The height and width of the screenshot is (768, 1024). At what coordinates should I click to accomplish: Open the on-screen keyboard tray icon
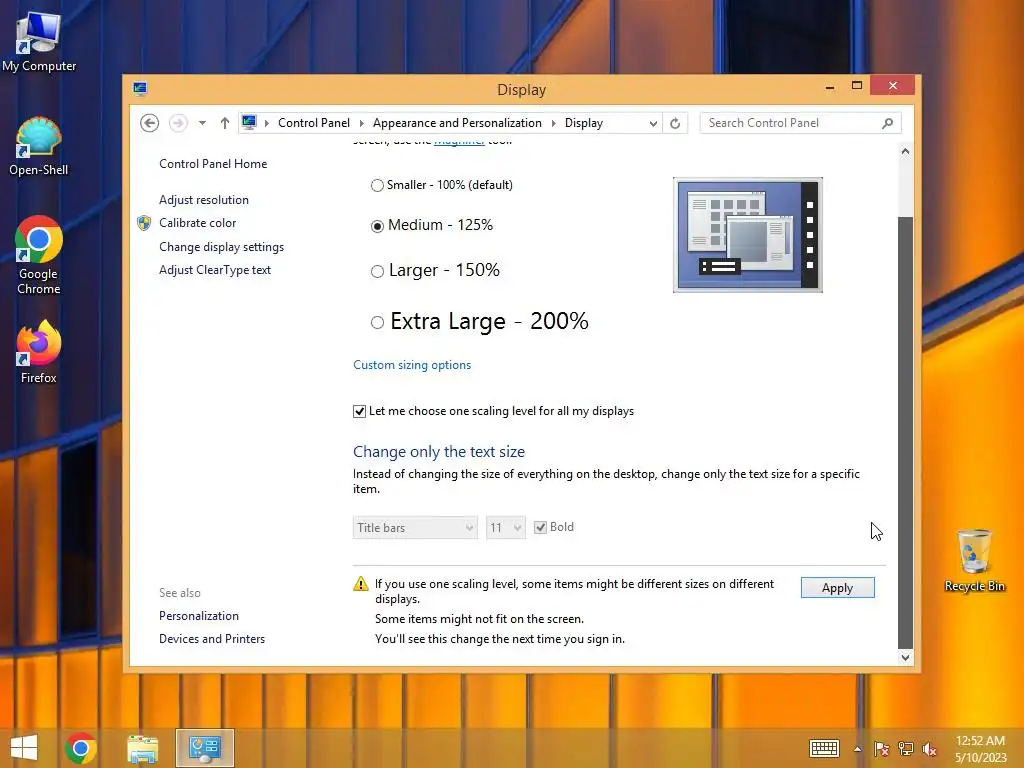[x=824, y=748]
